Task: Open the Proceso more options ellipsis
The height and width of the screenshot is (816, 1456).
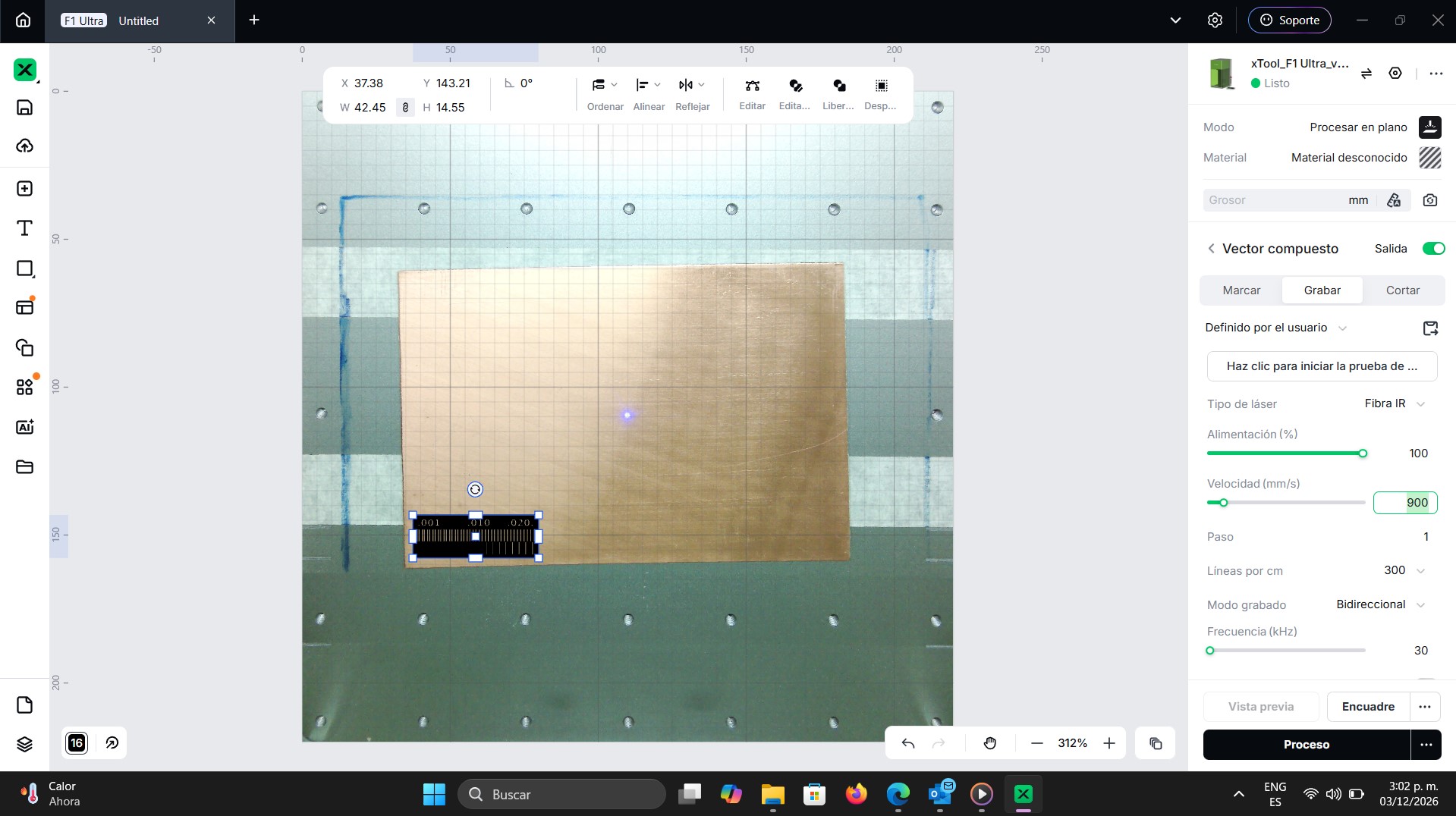Action: pos(1426,745)
